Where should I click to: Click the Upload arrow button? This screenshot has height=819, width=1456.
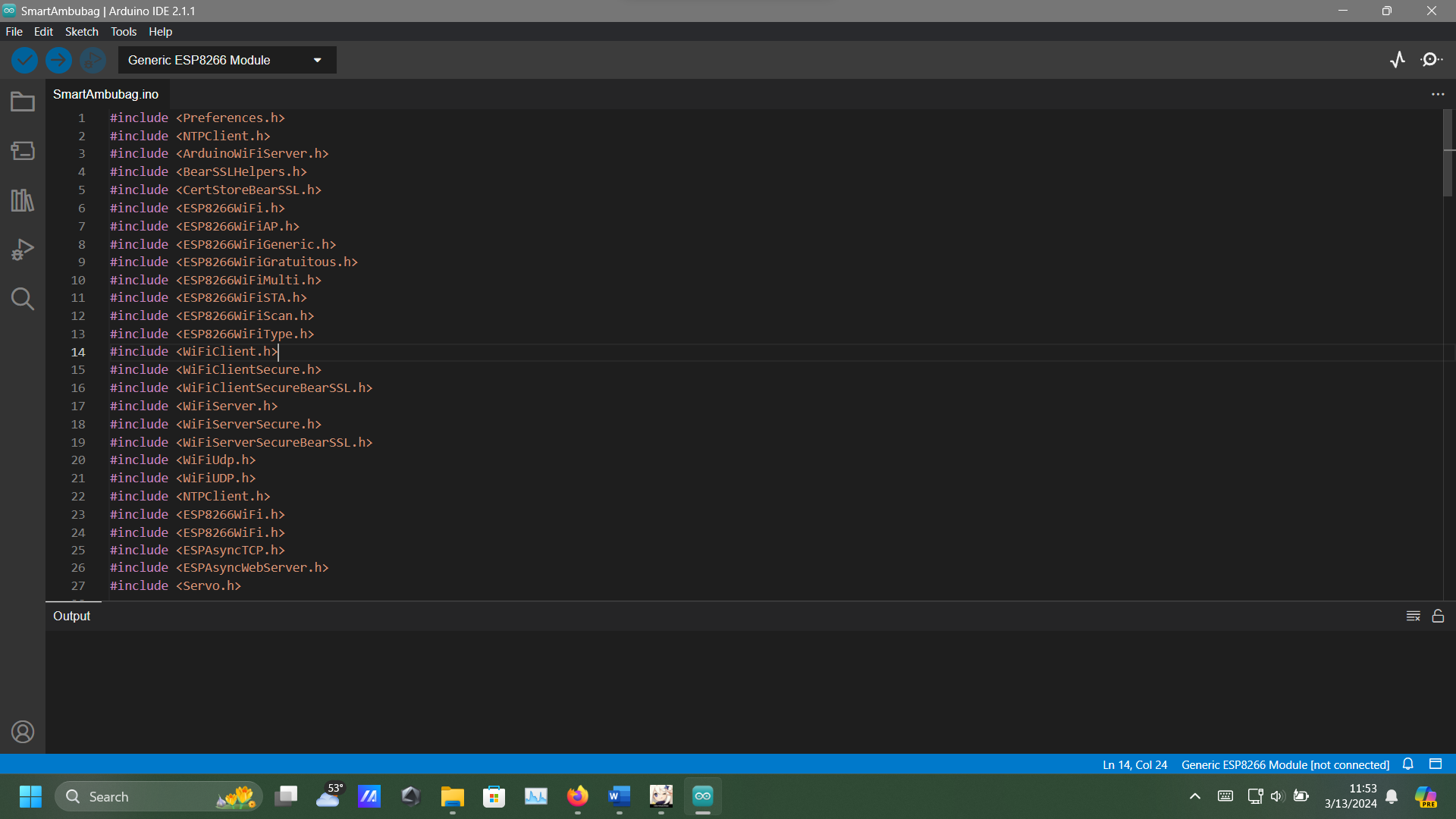58,60
